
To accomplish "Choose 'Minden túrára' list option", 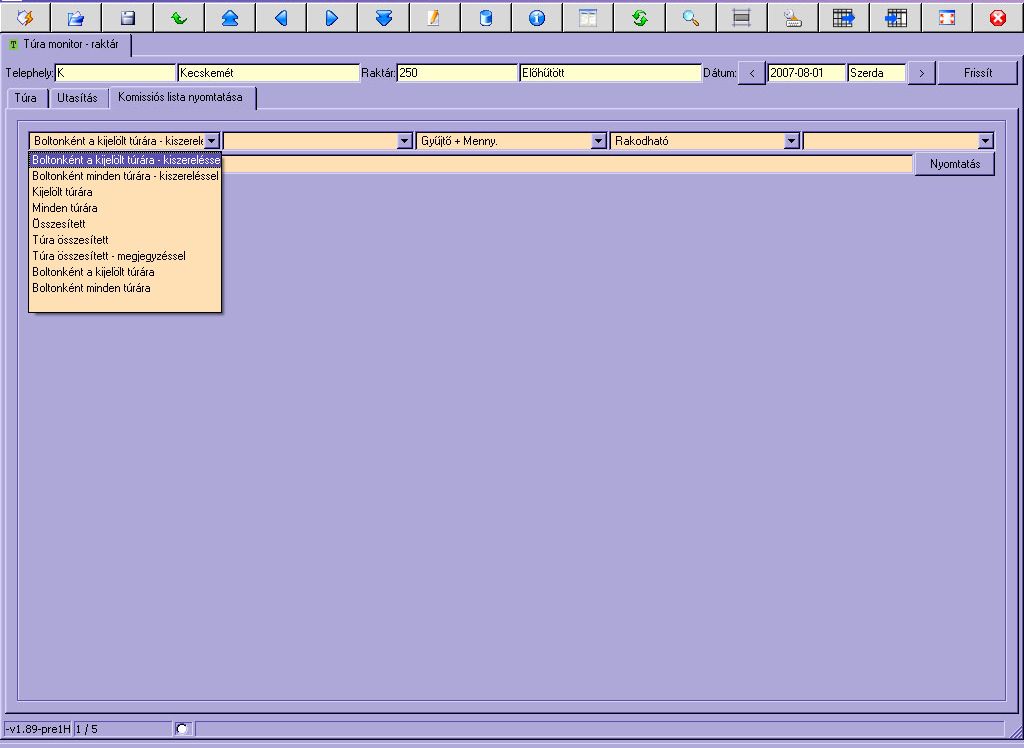I will (65, 208).
